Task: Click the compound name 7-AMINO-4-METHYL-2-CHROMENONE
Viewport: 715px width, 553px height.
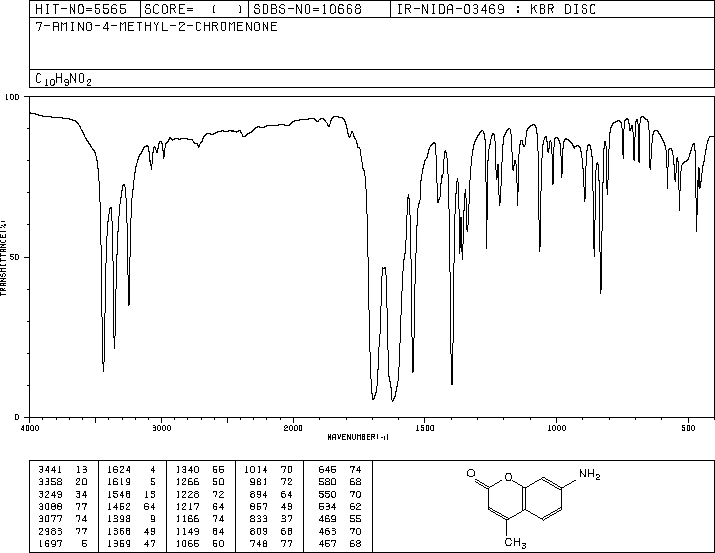Action: (156, 26)
